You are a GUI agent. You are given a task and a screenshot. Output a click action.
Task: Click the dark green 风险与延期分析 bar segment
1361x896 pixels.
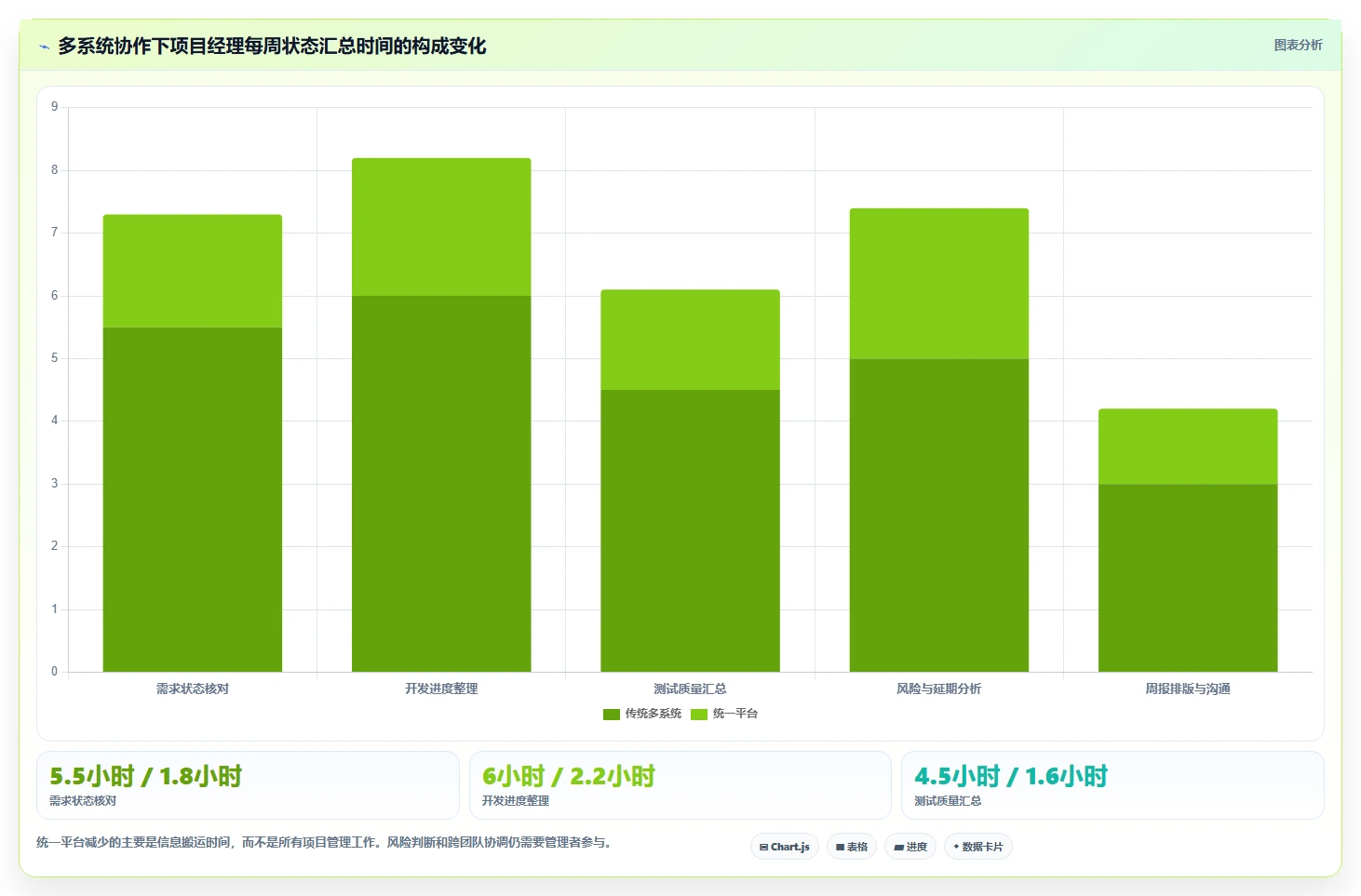point(939,515)
